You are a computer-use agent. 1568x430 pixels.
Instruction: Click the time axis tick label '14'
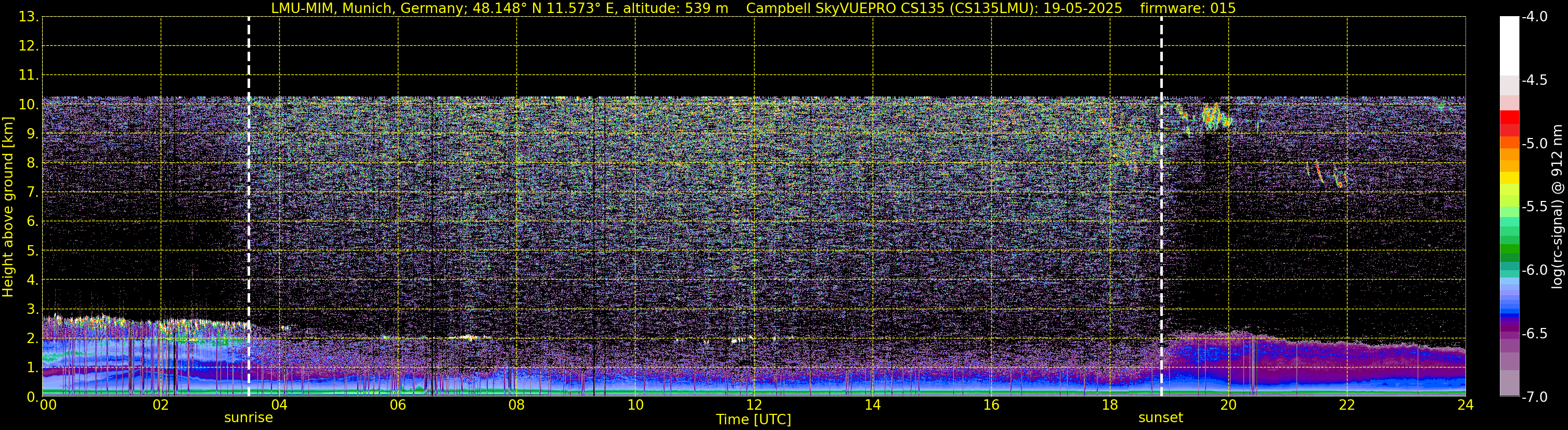872,405
